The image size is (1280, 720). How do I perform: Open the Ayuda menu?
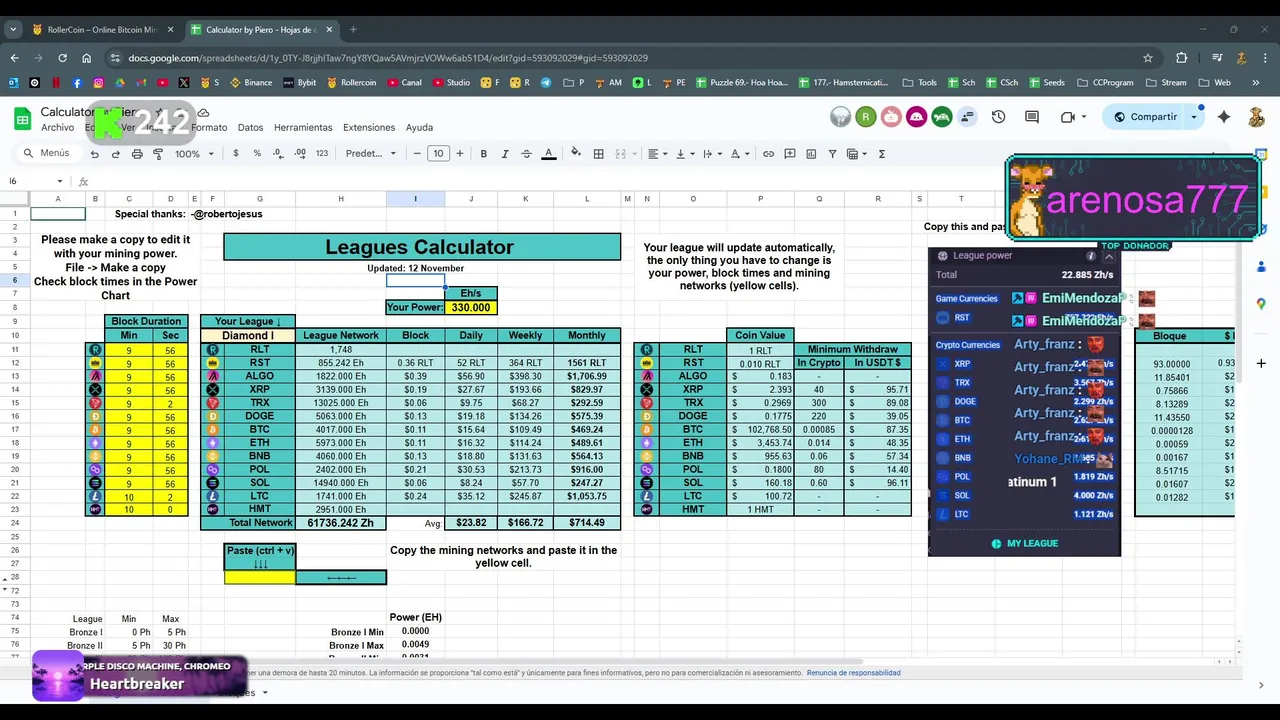pos(419,128)
